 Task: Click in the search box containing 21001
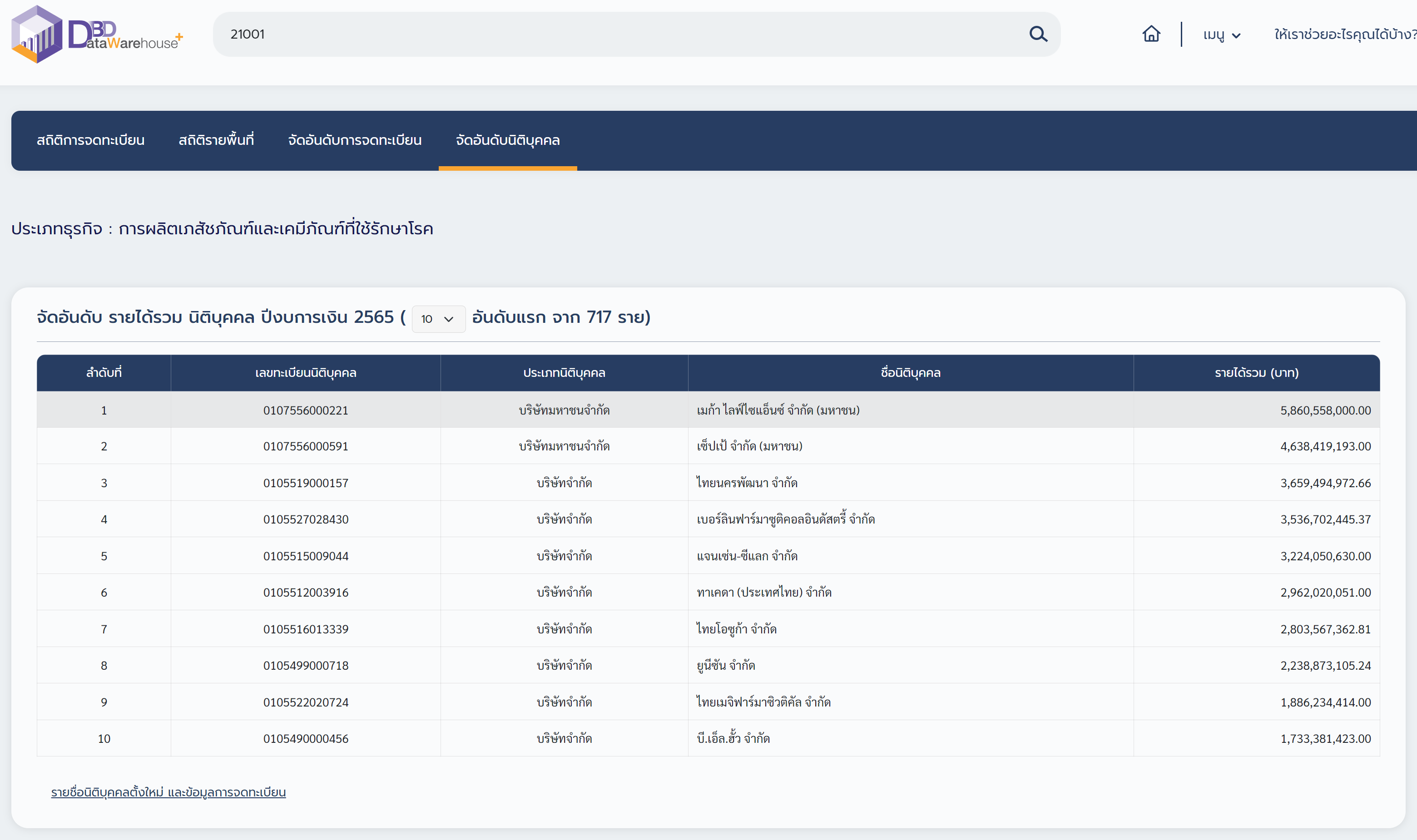pos(623,35)
